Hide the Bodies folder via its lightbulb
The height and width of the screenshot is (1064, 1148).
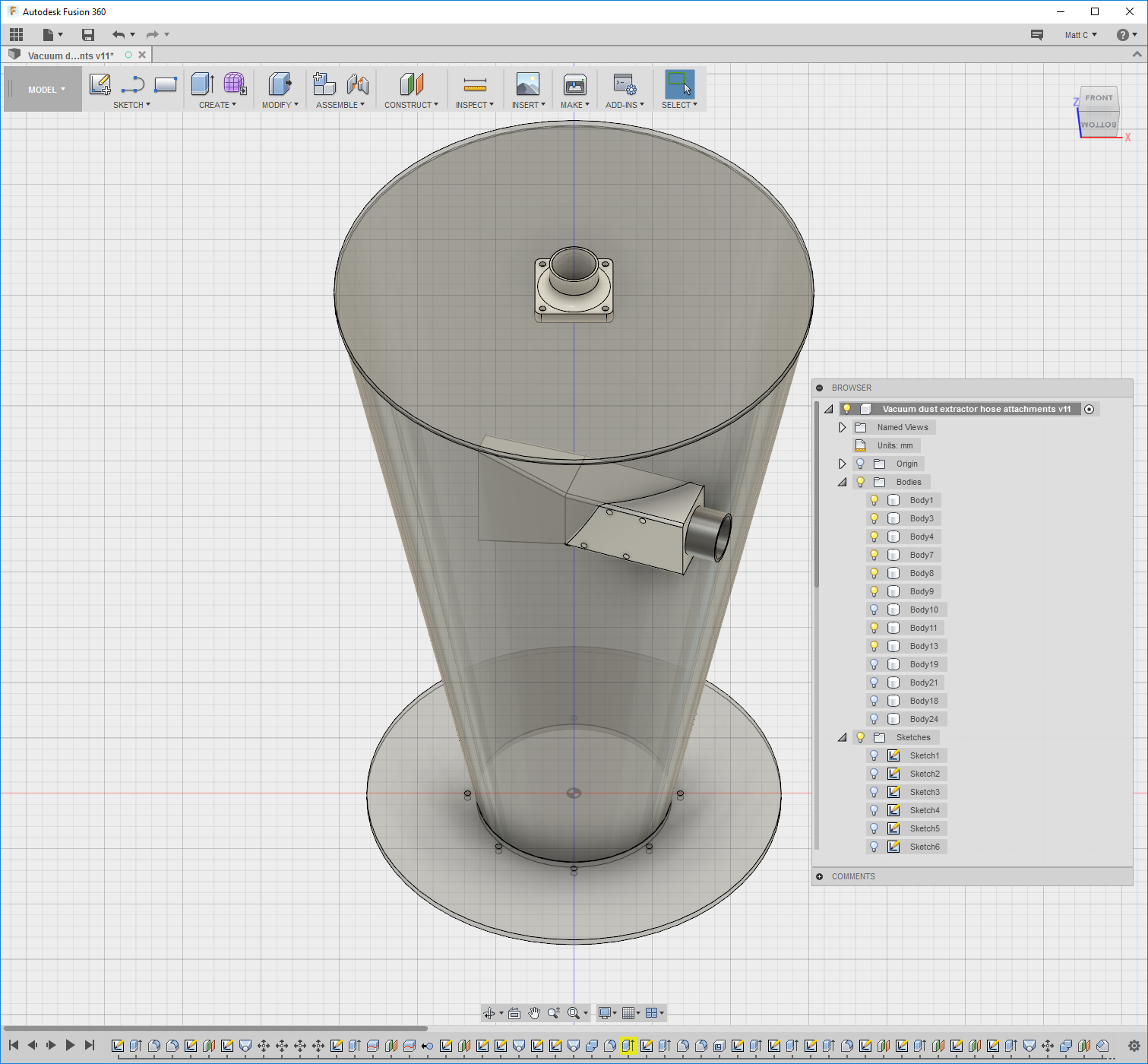coord(860,481)
